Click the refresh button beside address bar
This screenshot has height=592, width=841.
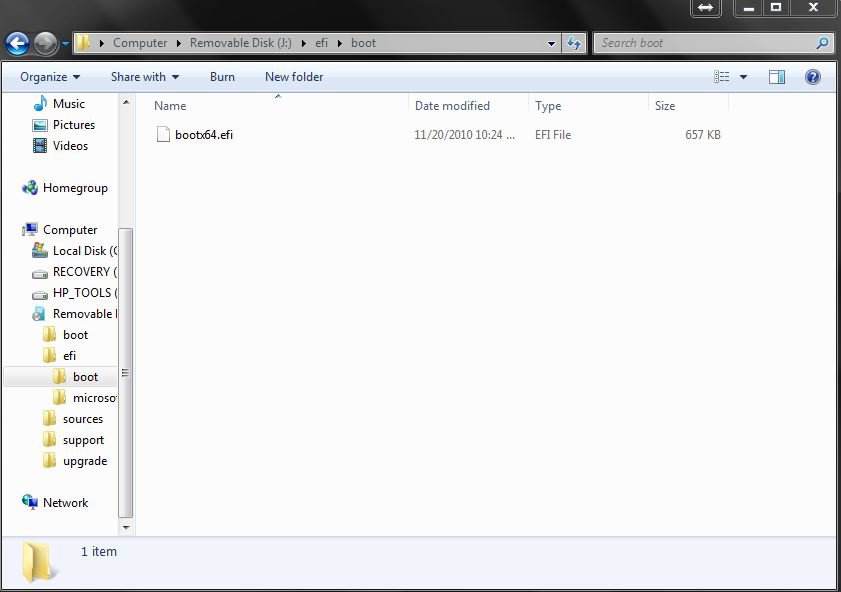[574, 43]
